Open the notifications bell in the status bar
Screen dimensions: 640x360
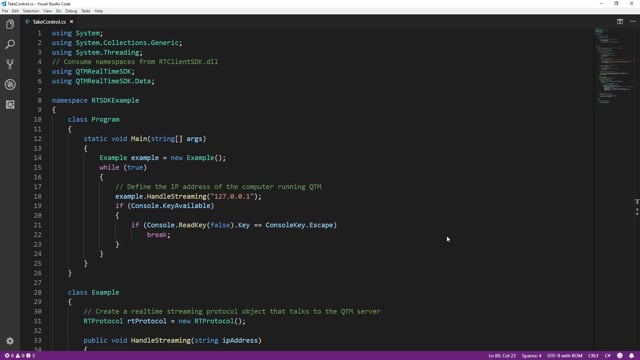tap(631, 356)
